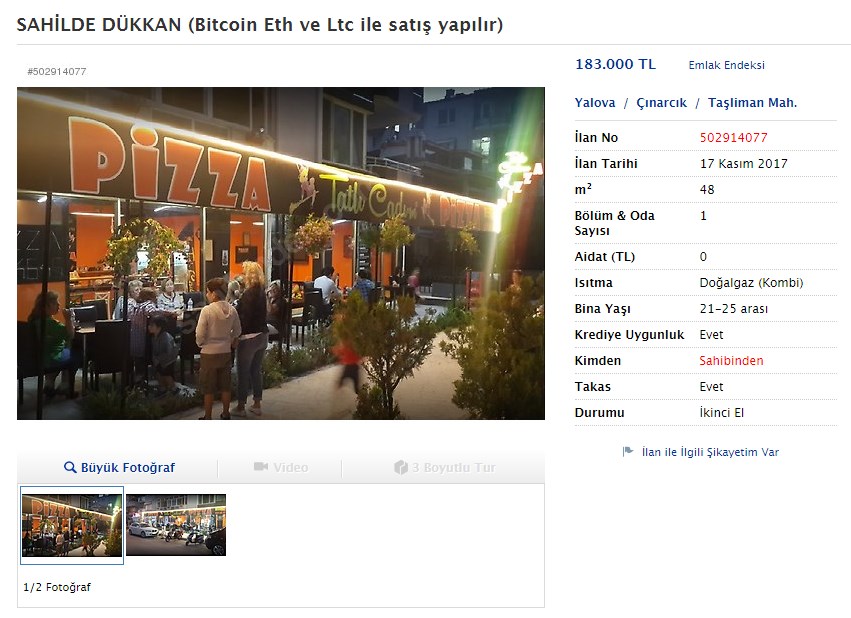851x618 pixels.
Task: Select the first pizza shop thumbnail
Action: (x=72, y=525)
